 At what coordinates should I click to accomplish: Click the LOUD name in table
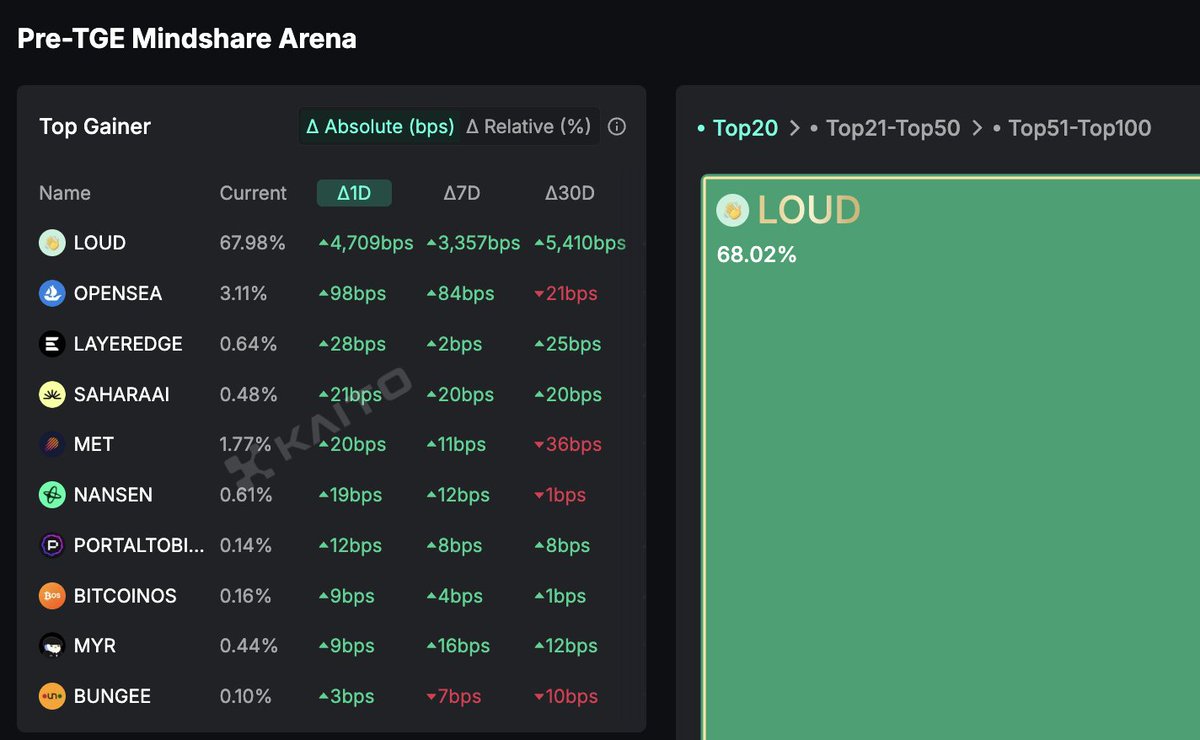tap(100, 243)
